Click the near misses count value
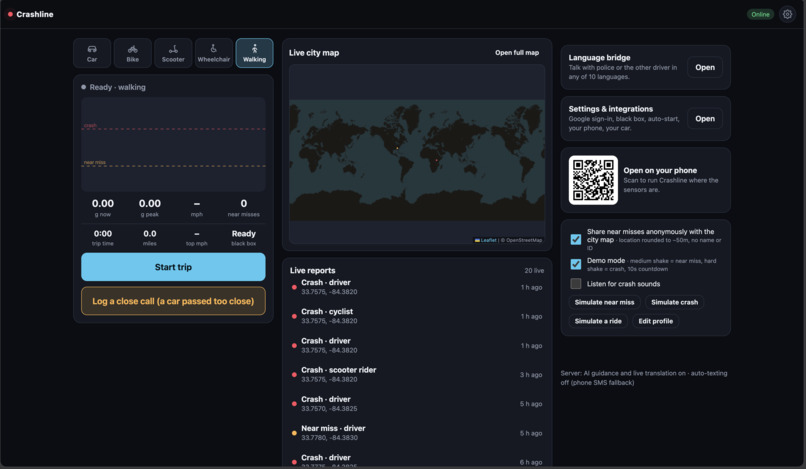The height and width of the screenshot is (469, 806). click(244, 204)
